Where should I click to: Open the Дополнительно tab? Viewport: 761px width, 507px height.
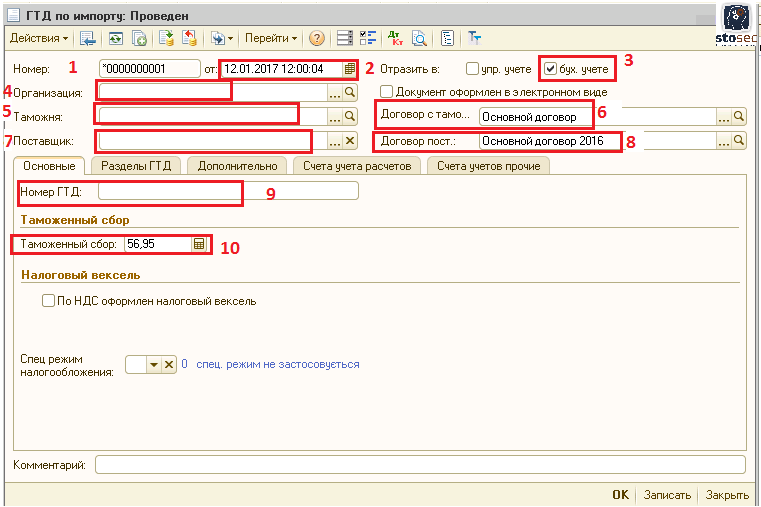[x=237, y=166]
